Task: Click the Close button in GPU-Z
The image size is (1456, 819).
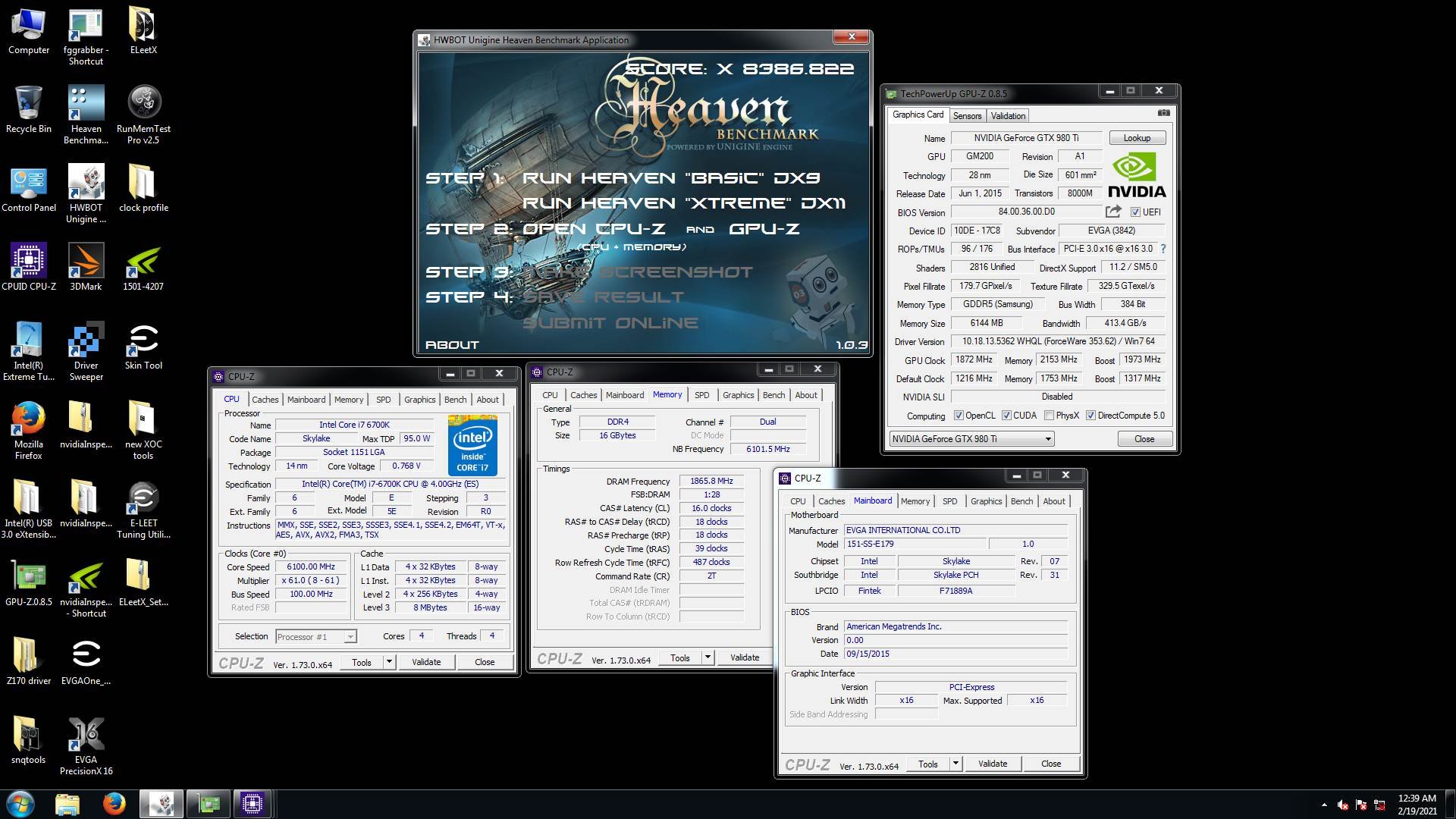Action: [x=1144, y=439]
